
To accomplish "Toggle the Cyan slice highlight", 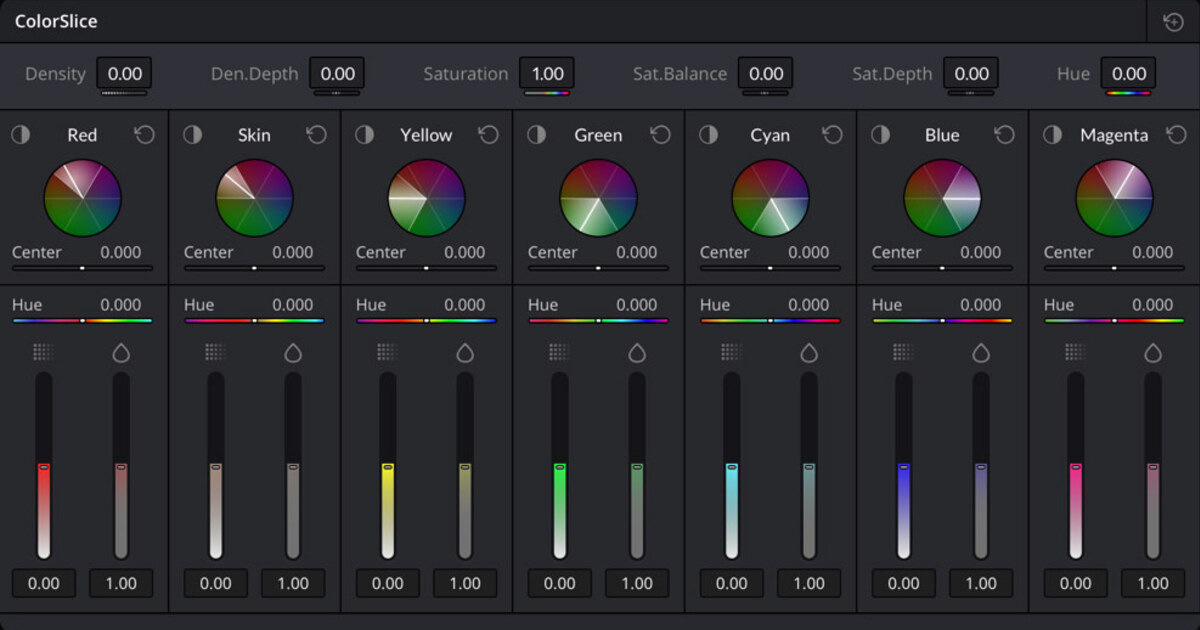I will (x=708, y=135).
